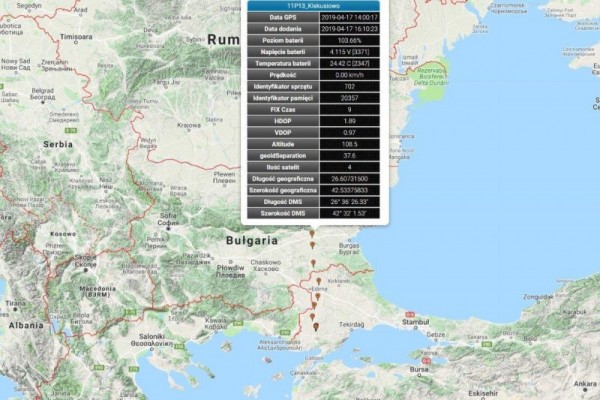Click the altitude value 108.5
600x400 pixels.
point(349,144)
